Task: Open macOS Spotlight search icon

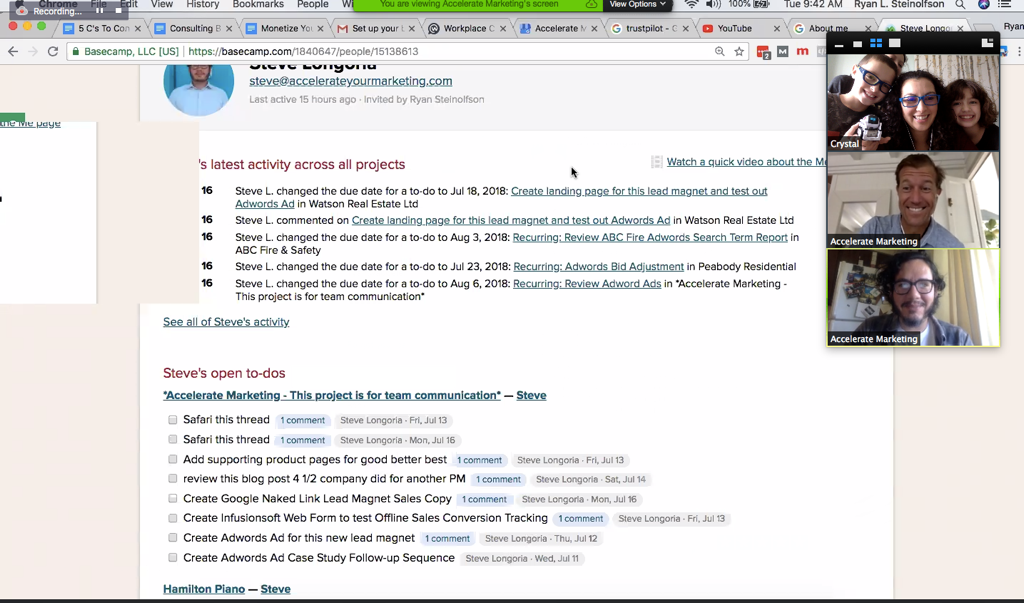Action: (960, 5)
